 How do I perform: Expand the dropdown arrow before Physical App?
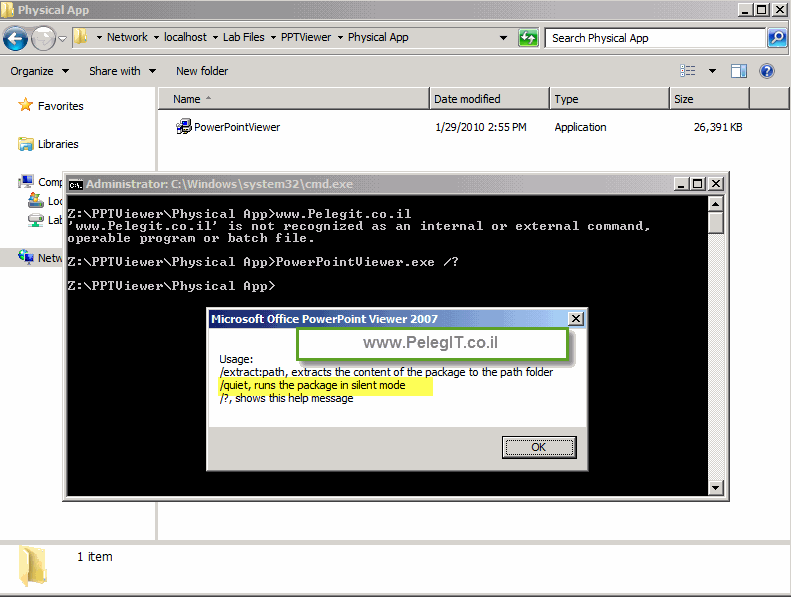coord(340,38)
